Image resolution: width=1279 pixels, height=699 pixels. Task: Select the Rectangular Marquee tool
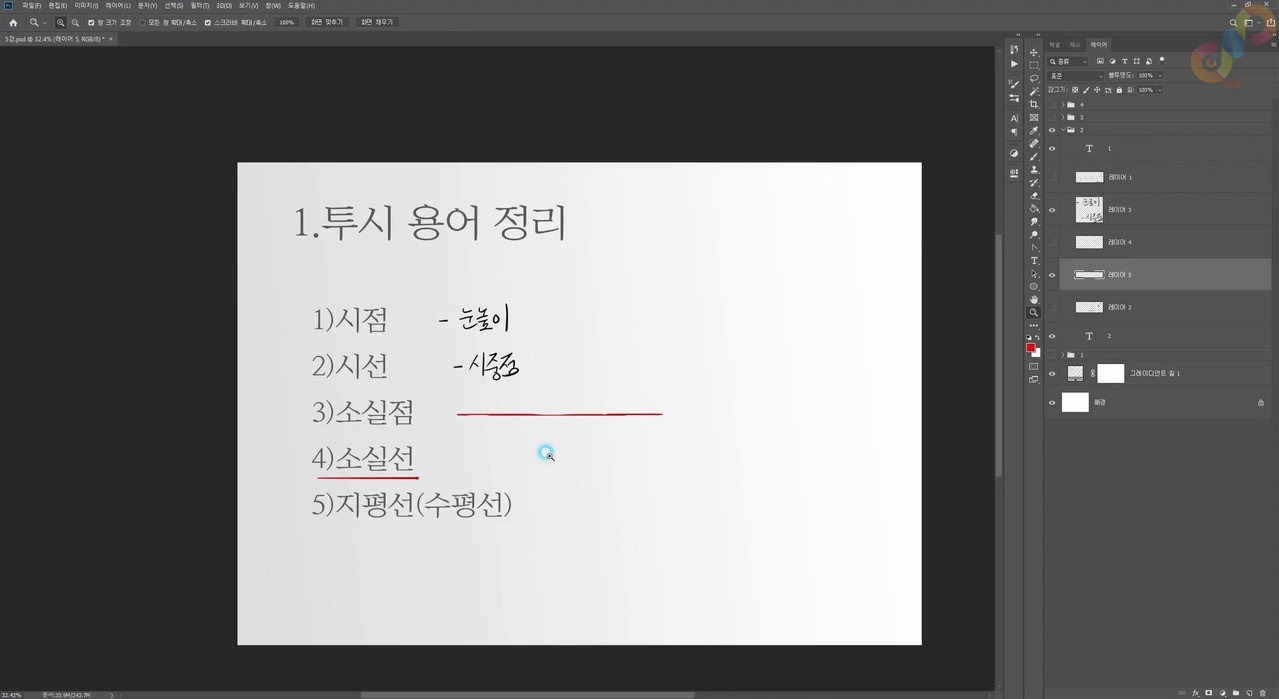[1034, 65]
